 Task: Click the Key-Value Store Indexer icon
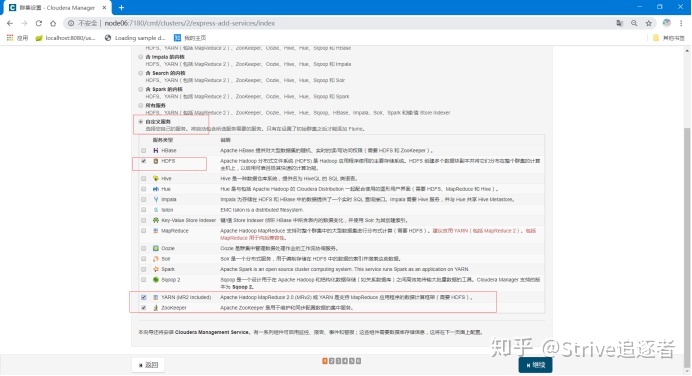(155, 220)
